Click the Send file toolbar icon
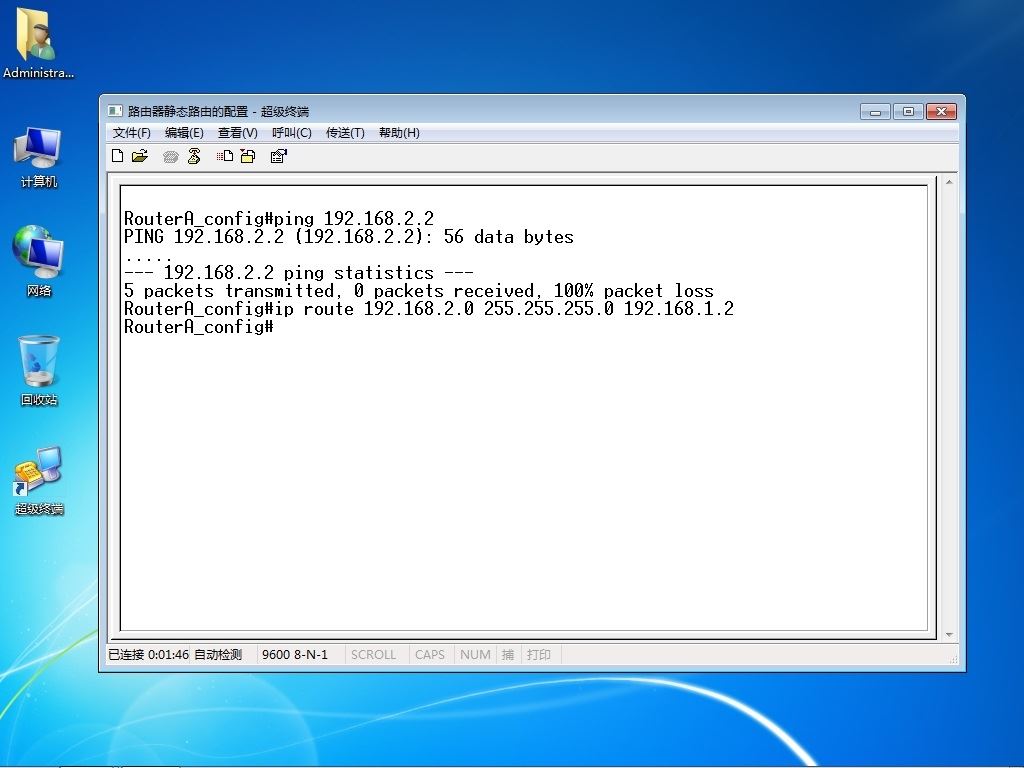 (x=225, y=156)
